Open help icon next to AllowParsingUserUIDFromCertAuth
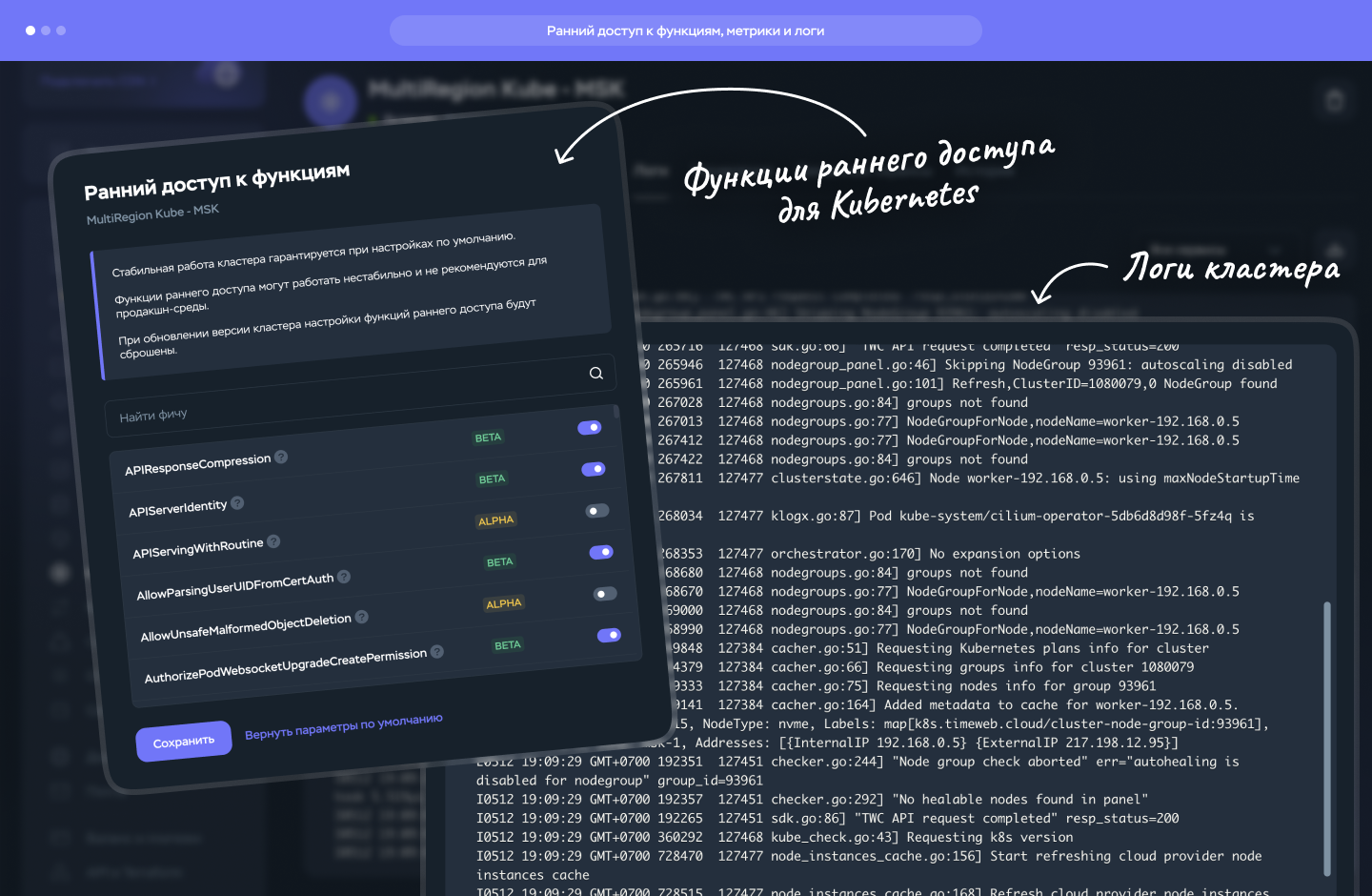 (x=344, y=576)
